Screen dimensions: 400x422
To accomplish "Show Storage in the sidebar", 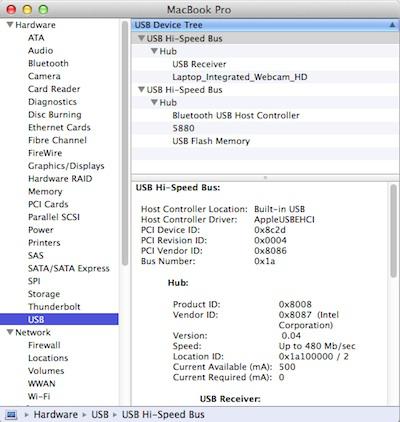I will (x=44, y=294).
